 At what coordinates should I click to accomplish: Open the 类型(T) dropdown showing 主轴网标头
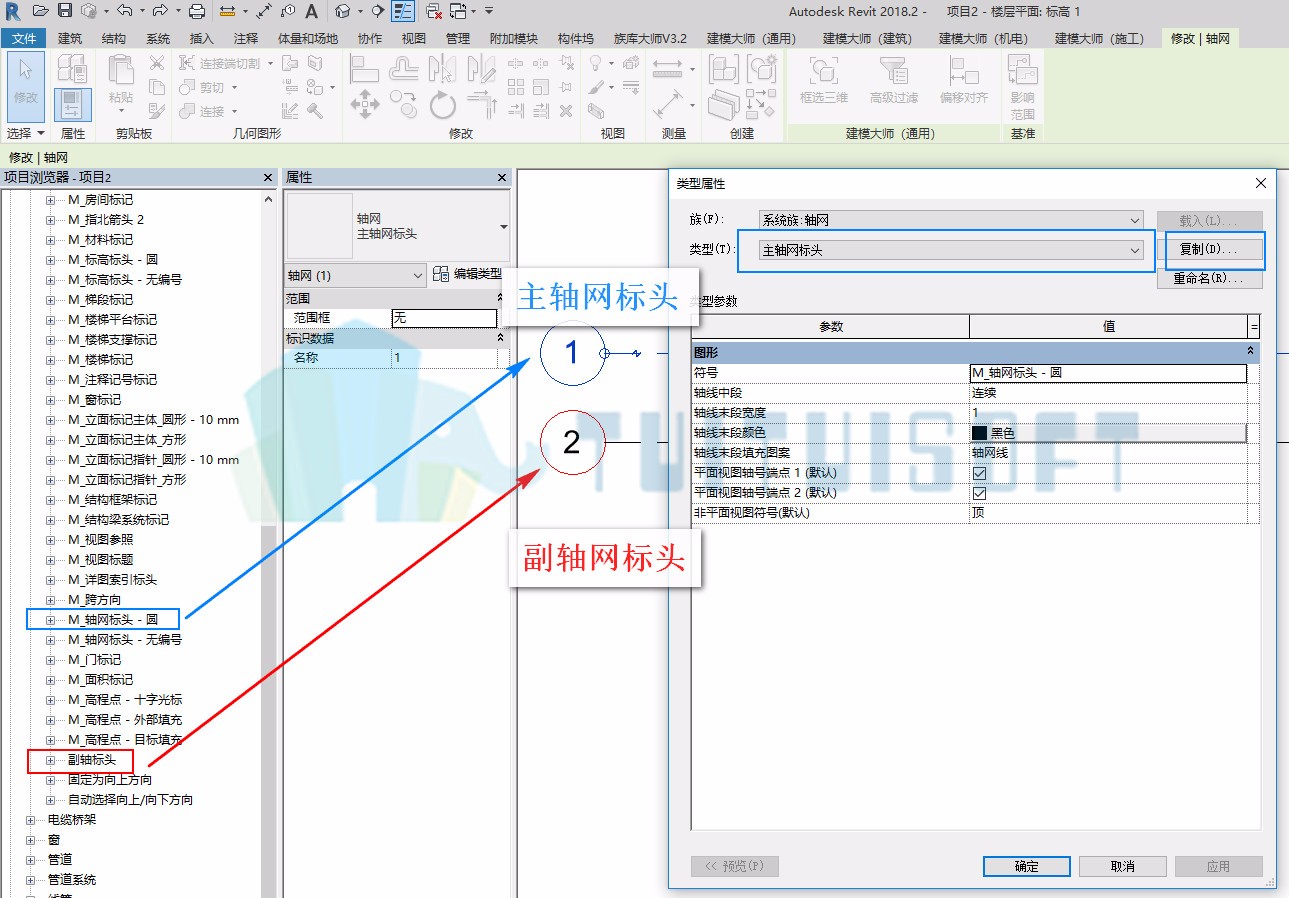(x=950, y=250)
